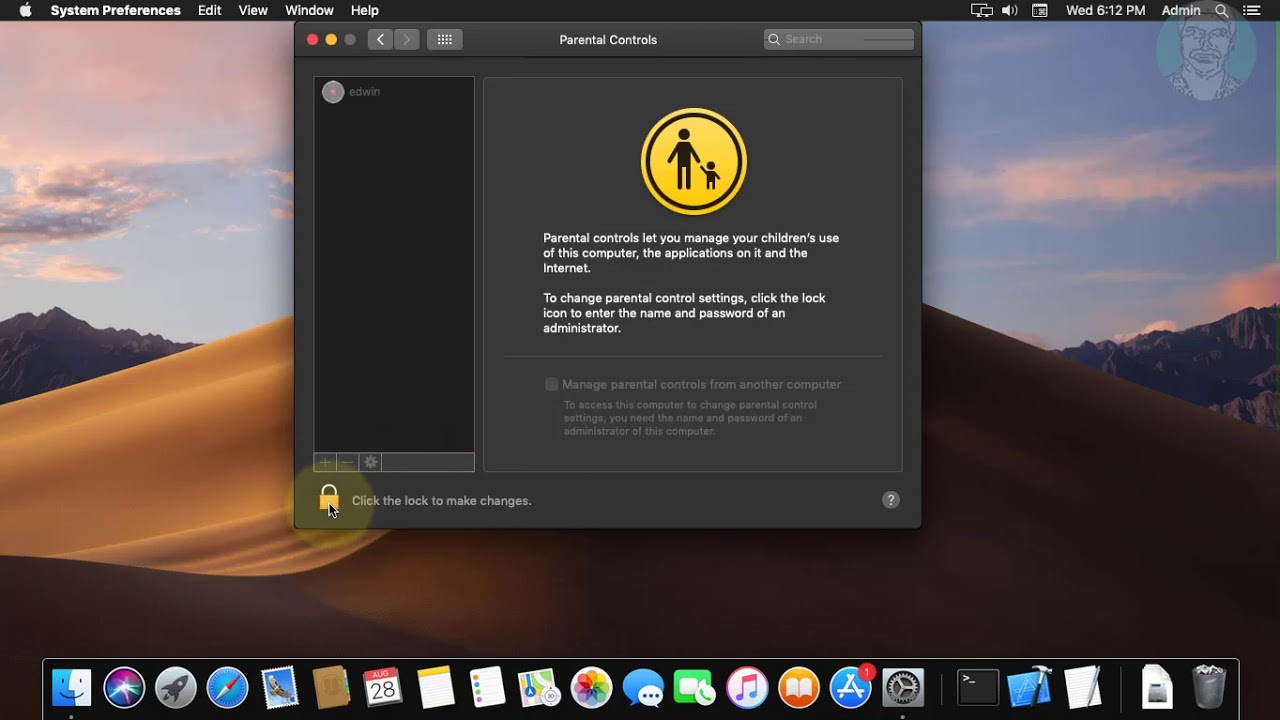
Task: Click the remove user minus button
Action: (347, 462)
